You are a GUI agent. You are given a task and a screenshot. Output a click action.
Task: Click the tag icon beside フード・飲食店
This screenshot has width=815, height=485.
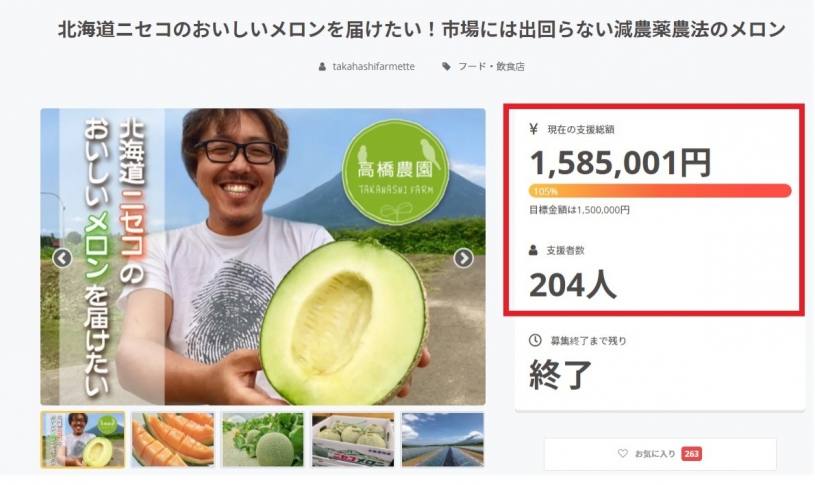446,67
